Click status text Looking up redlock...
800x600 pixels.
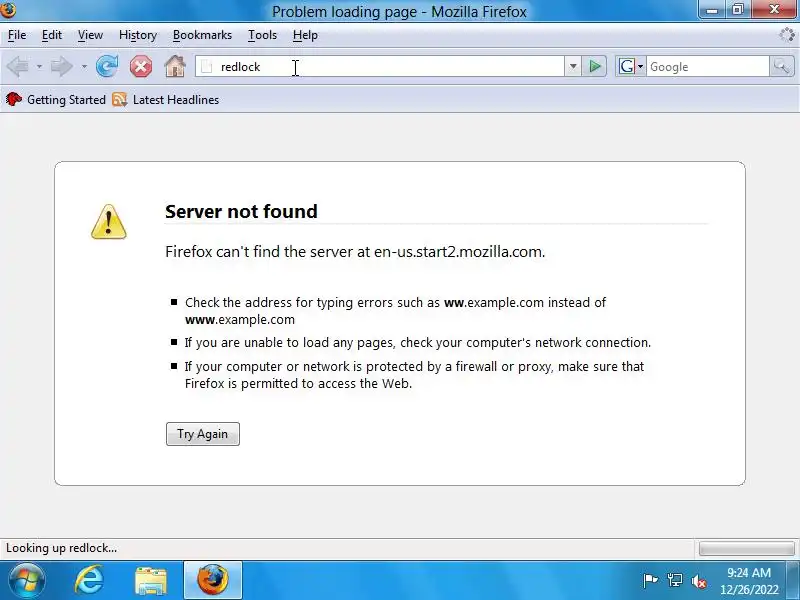coord(61,548)
